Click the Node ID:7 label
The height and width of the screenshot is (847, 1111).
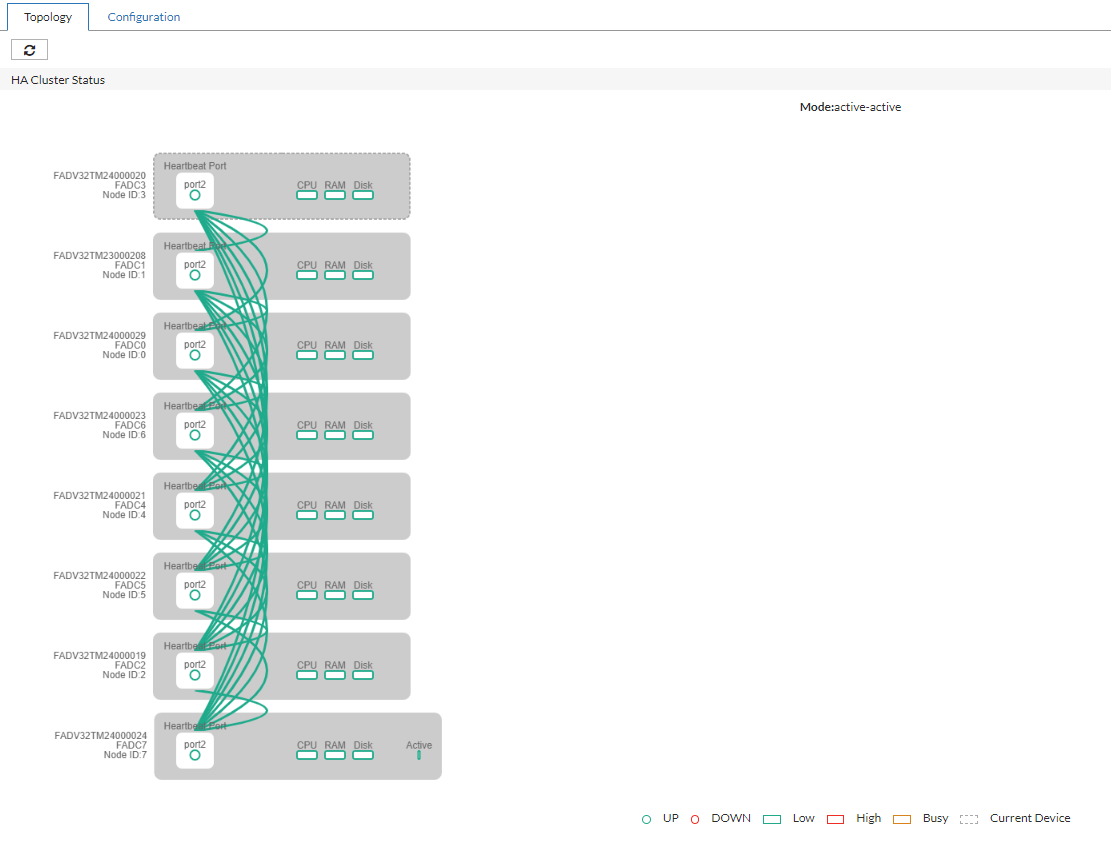click(x=125, y=755)
